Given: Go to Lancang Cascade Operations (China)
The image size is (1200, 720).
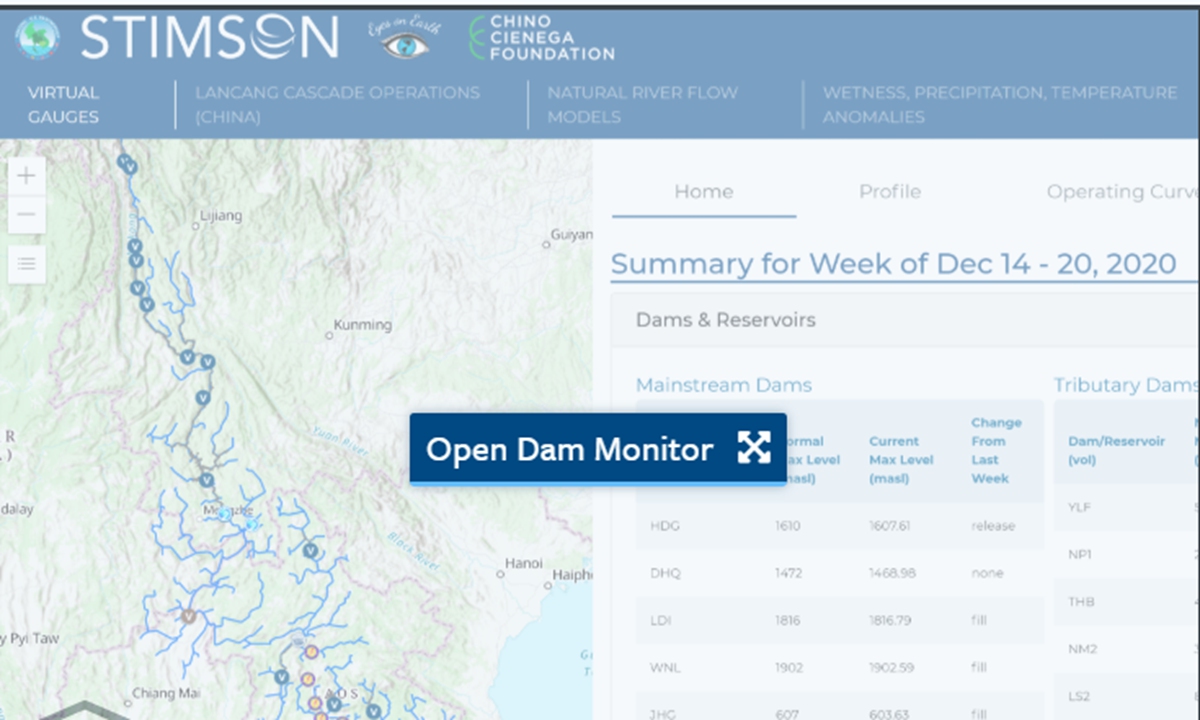Looking at the screenshot, I should [x=337, y=104].
